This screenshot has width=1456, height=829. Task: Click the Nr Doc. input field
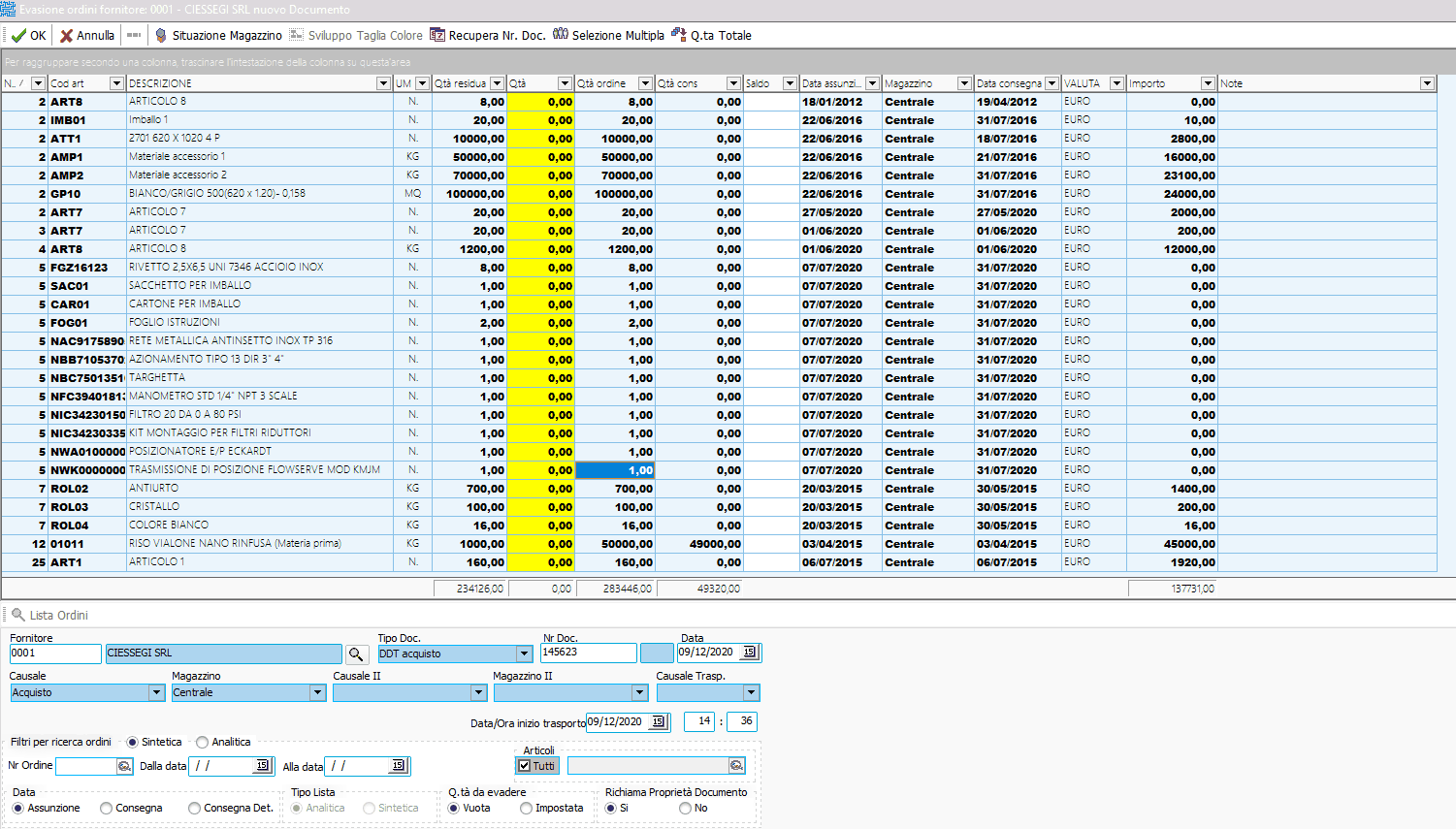click(x=589, y=653)
